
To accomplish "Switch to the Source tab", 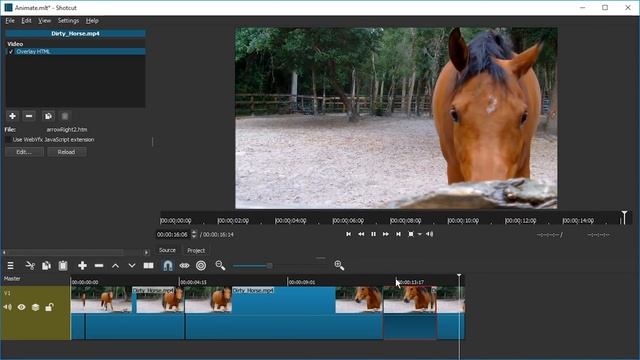I will click(167, 250).
